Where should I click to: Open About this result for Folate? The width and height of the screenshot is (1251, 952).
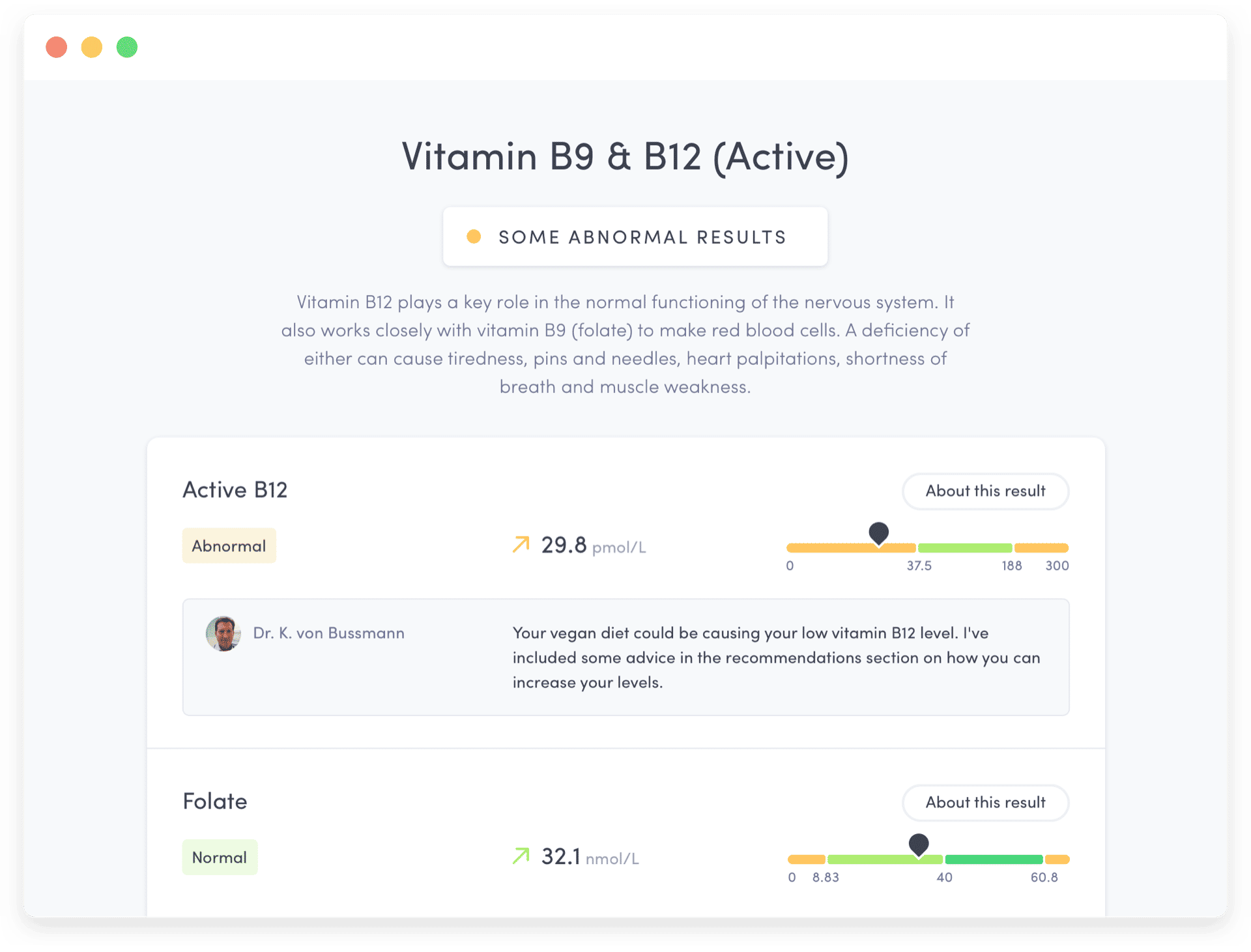click(985, 803)
